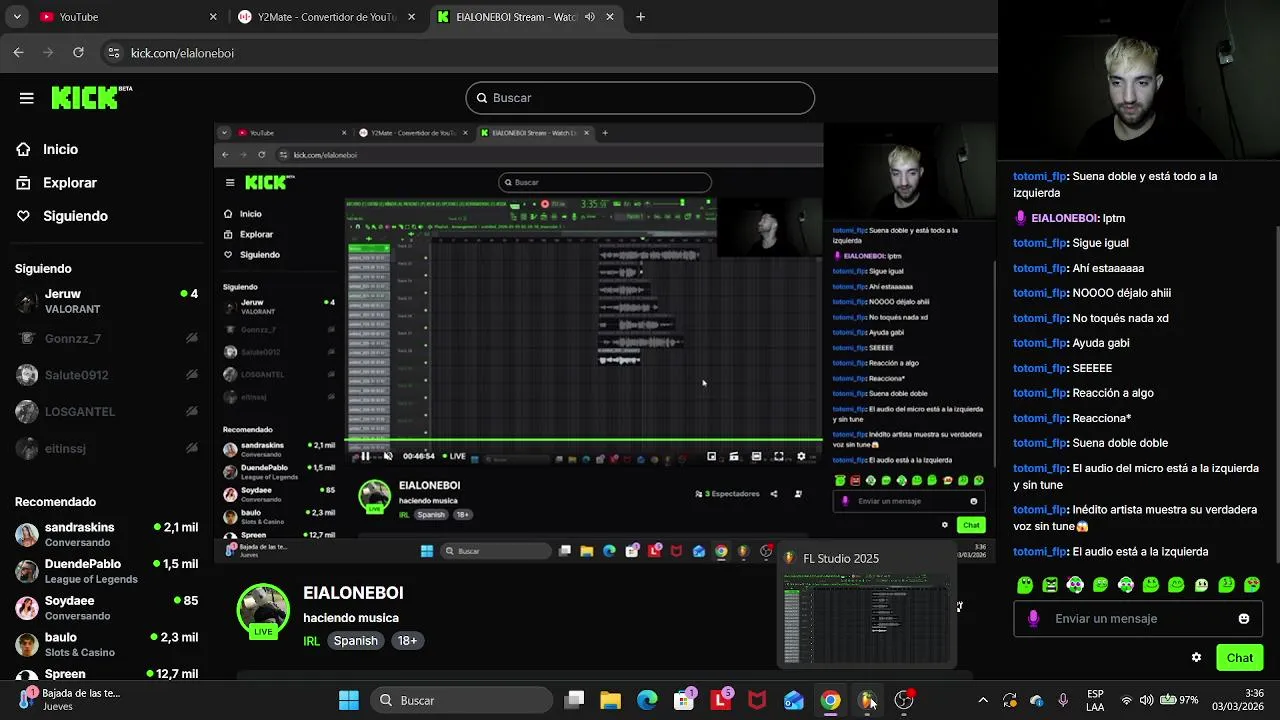Click the FL Studio taskbar icon
The height and width of the screenshot is (720, 1280).
867,701
